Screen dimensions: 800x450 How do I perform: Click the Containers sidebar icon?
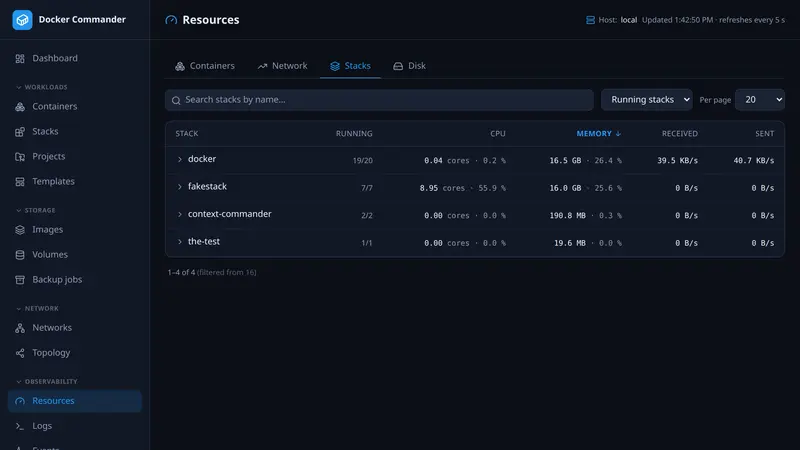(20, 107)
